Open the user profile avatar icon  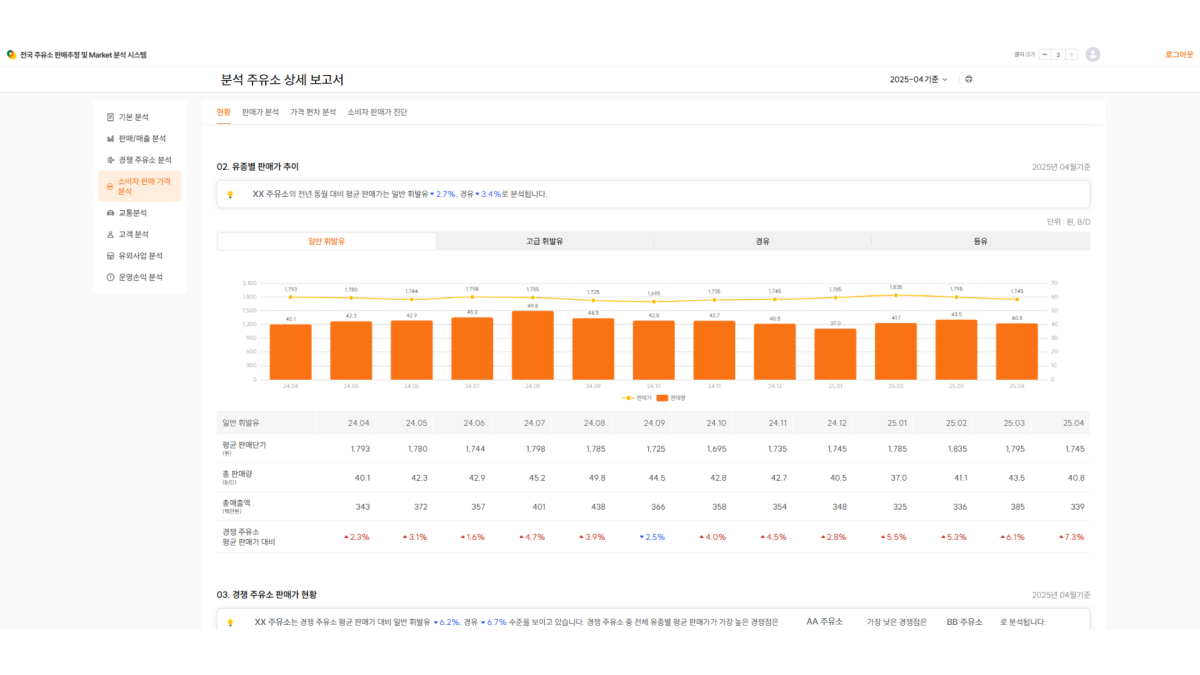pyautogui.click(x=1093, y=54)
